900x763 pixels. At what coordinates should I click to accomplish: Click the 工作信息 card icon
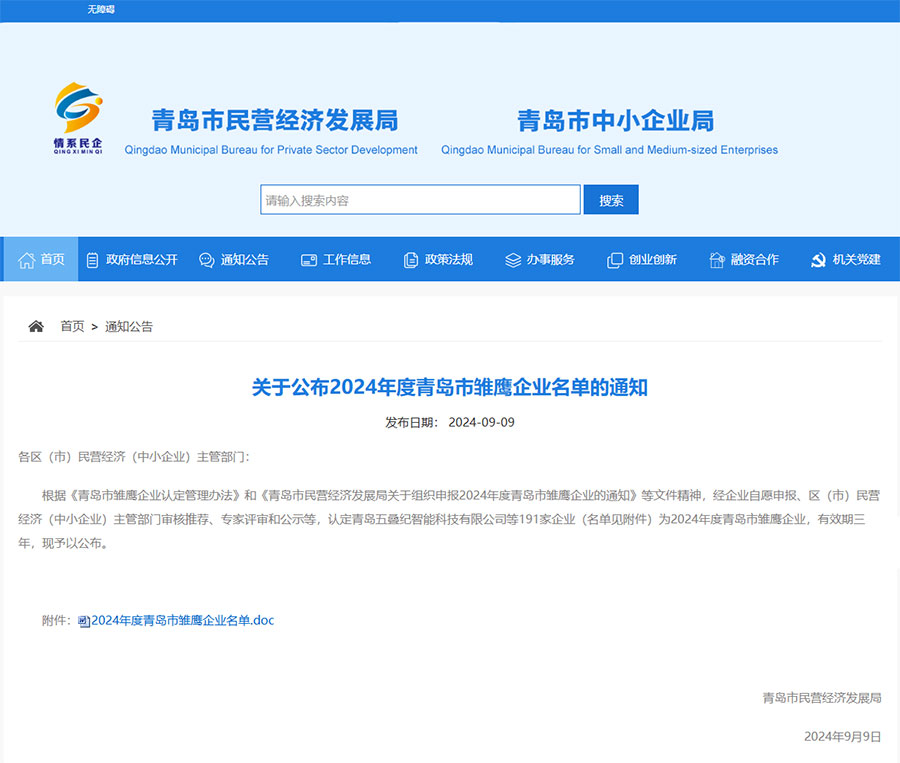coord(309,260)
